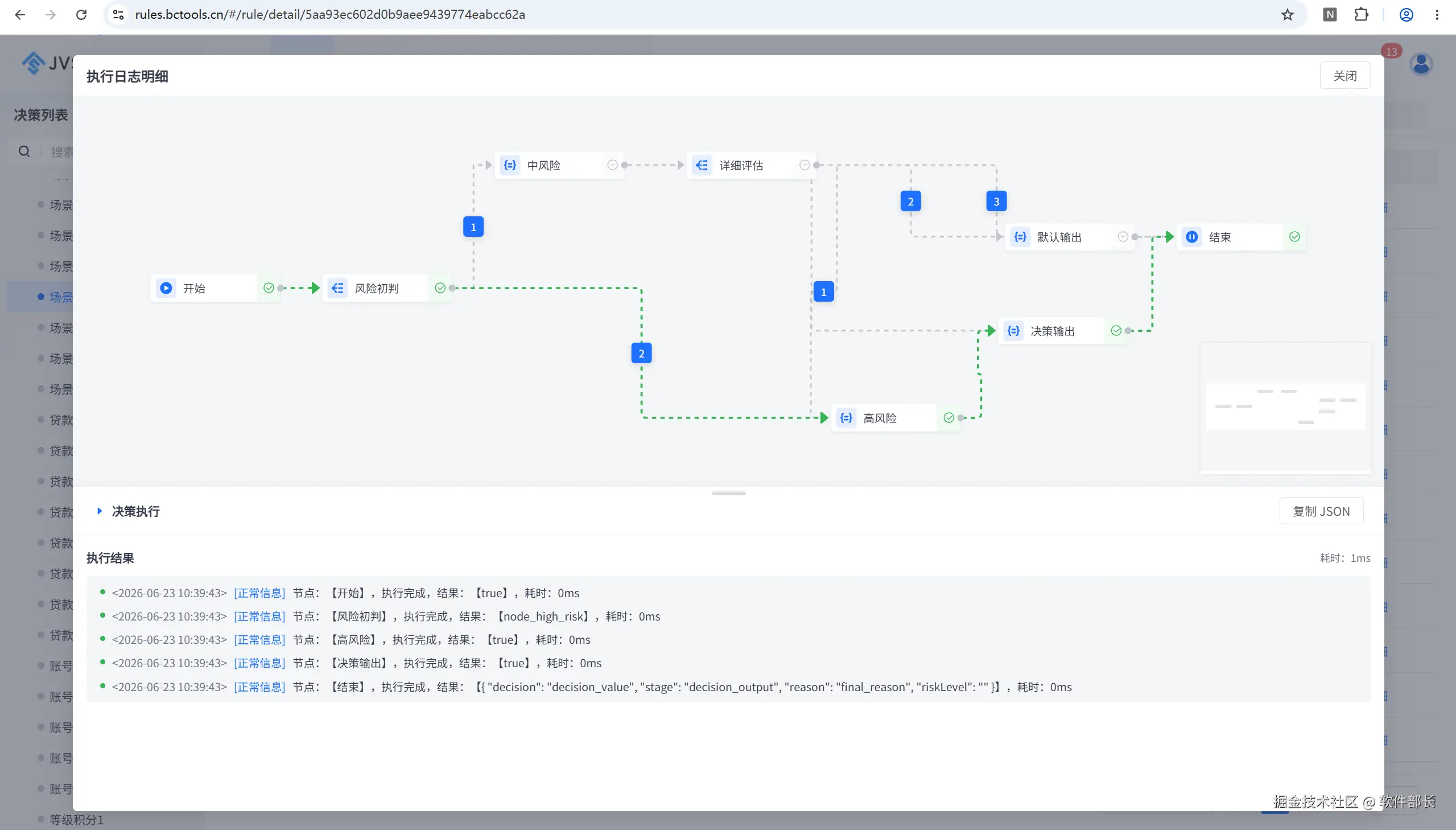Click the minus status on 详细评估 node
Viewport: 1456px width, 830px height.
pos(805,165)
